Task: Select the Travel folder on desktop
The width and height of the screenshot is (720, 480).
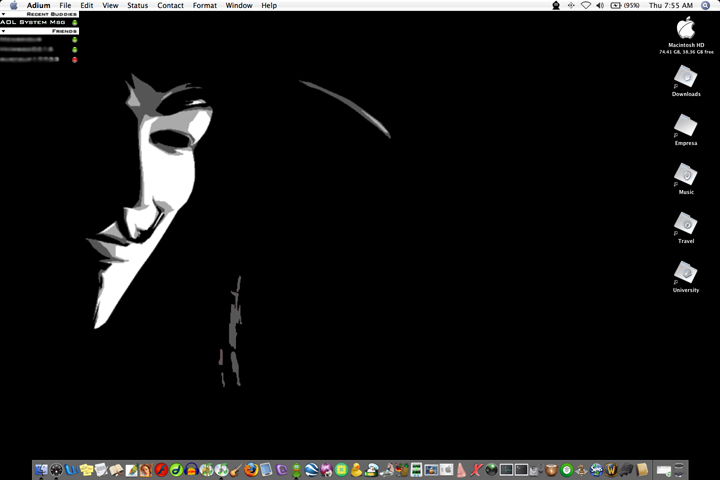Action: coord(686,227)
